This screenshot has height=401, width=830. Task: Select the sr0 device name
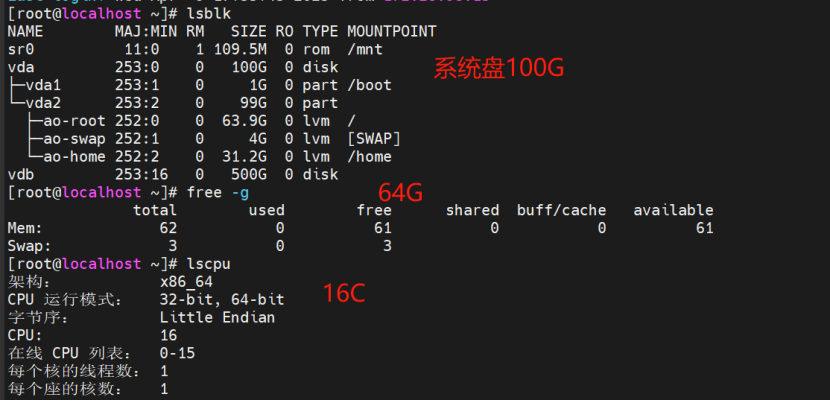click(21, 50)
